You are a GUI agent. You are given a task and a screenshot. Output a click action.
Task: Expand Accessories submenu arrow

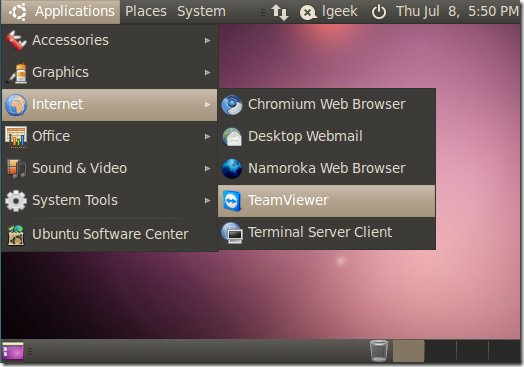[x=208, y=40]
